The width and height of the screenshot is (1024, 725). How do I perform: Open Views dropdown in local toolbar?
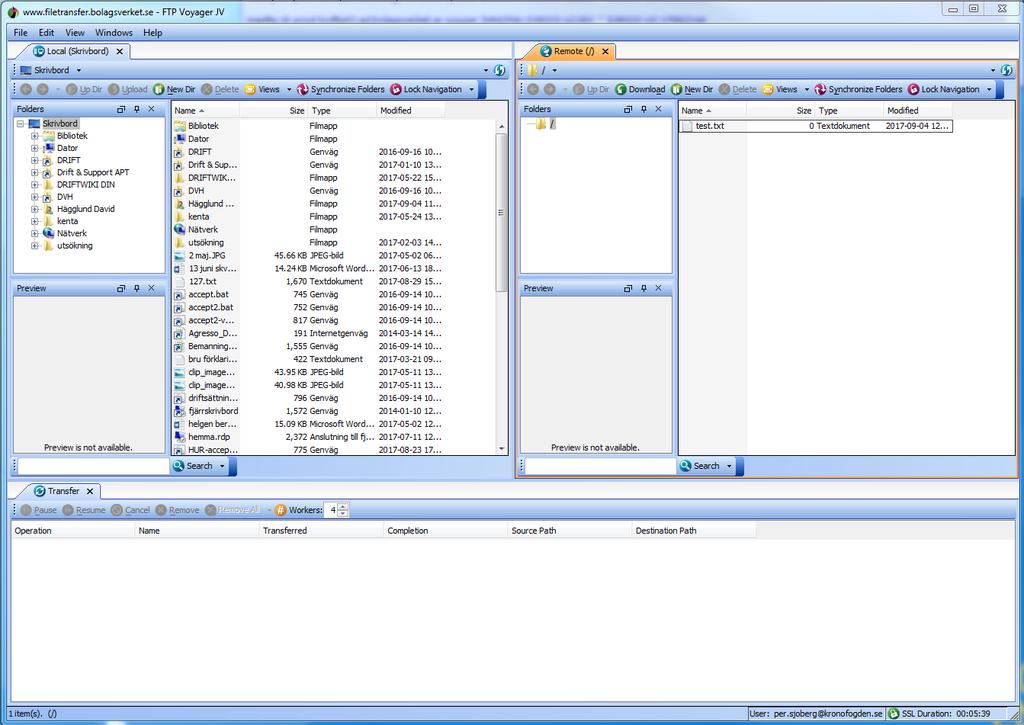pos(289,89)
